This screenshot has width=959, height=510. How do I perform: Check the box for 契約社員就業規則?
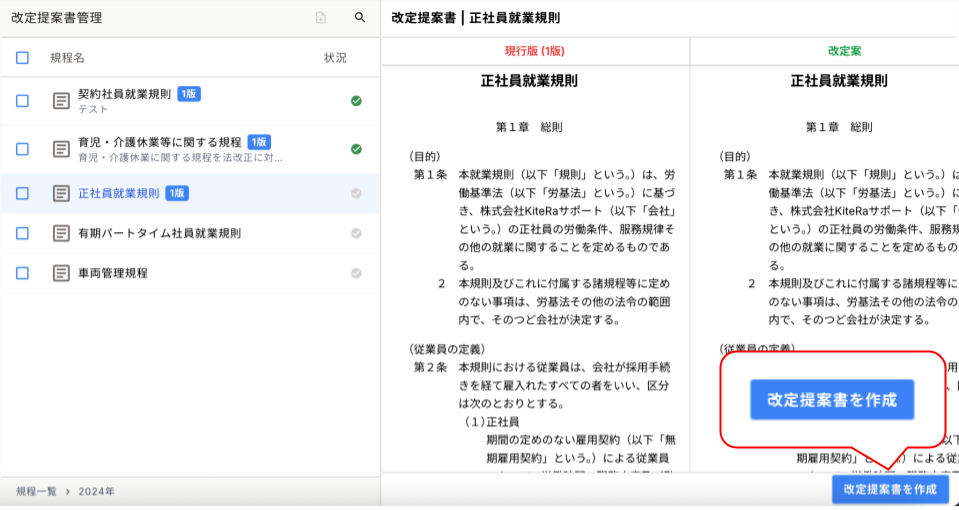(x=22, y=101)
